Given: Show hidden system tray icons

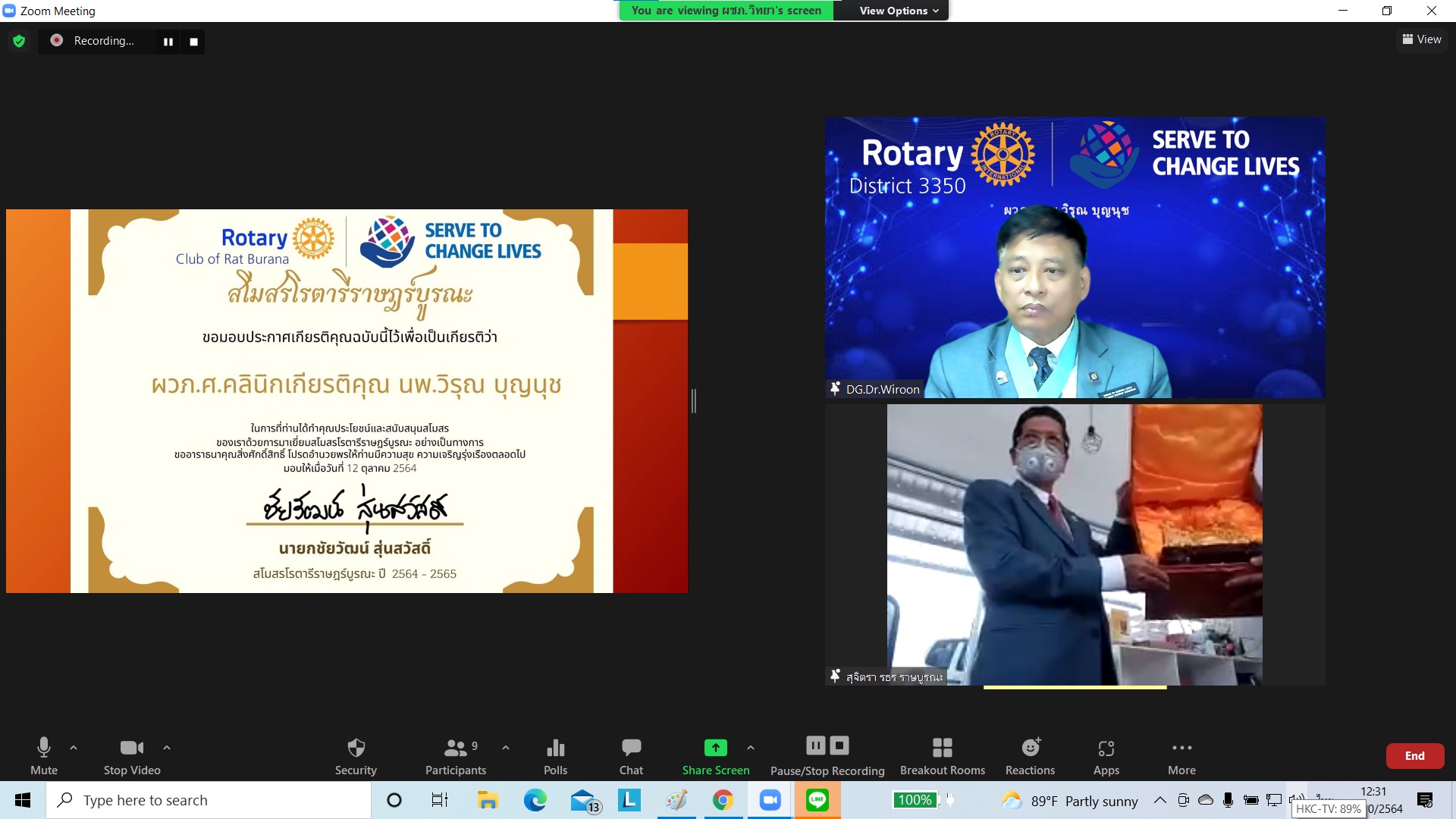Looking at the screenshot, I should coord(1160,800).
